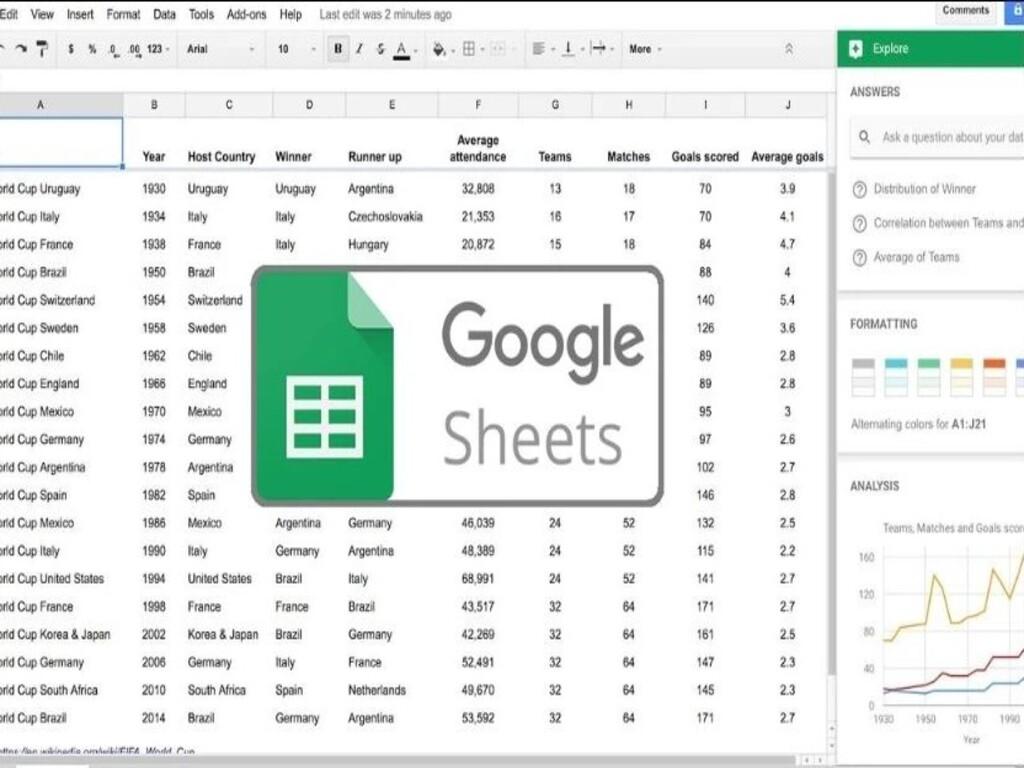Open the Arial font dropdown
1024x768 pixels.
click(x=210, y=48)
